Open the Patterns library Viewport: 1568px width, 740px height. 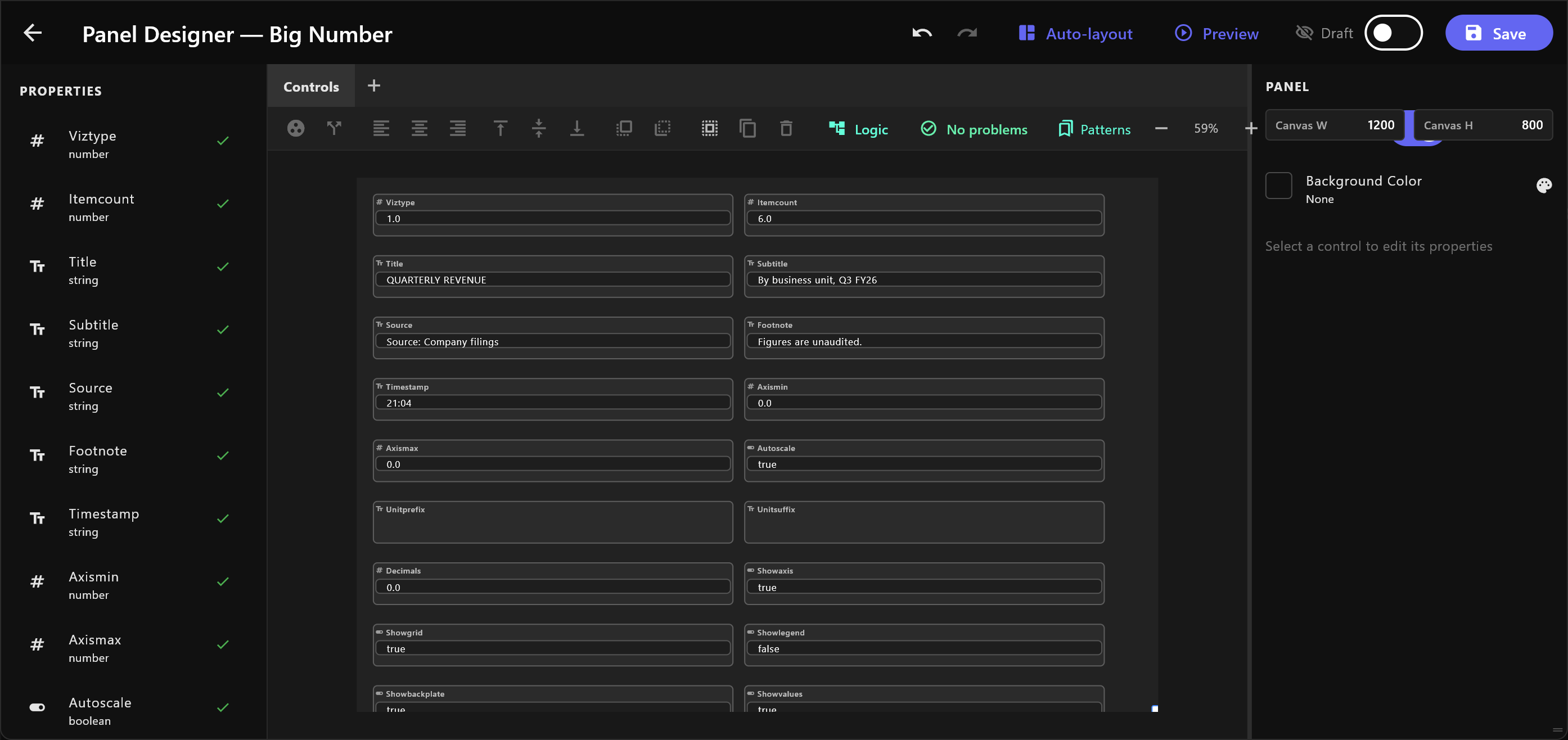1094,129
